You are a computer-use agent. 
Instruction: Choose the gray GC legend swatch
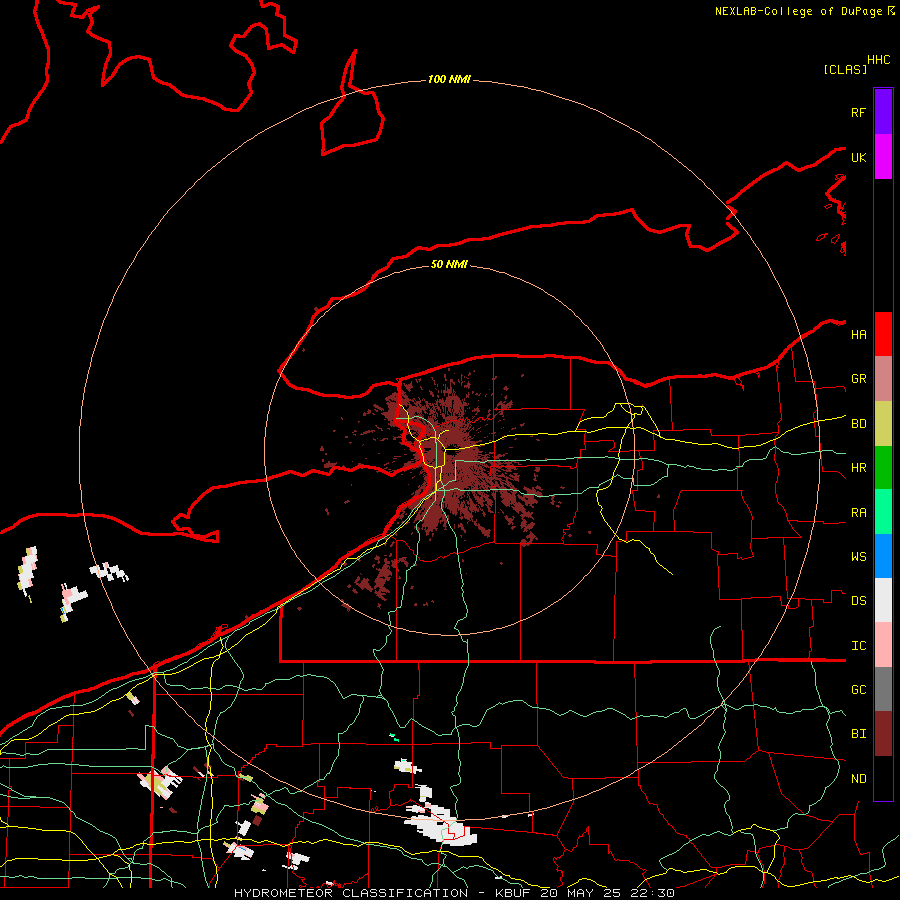[883, 689]
